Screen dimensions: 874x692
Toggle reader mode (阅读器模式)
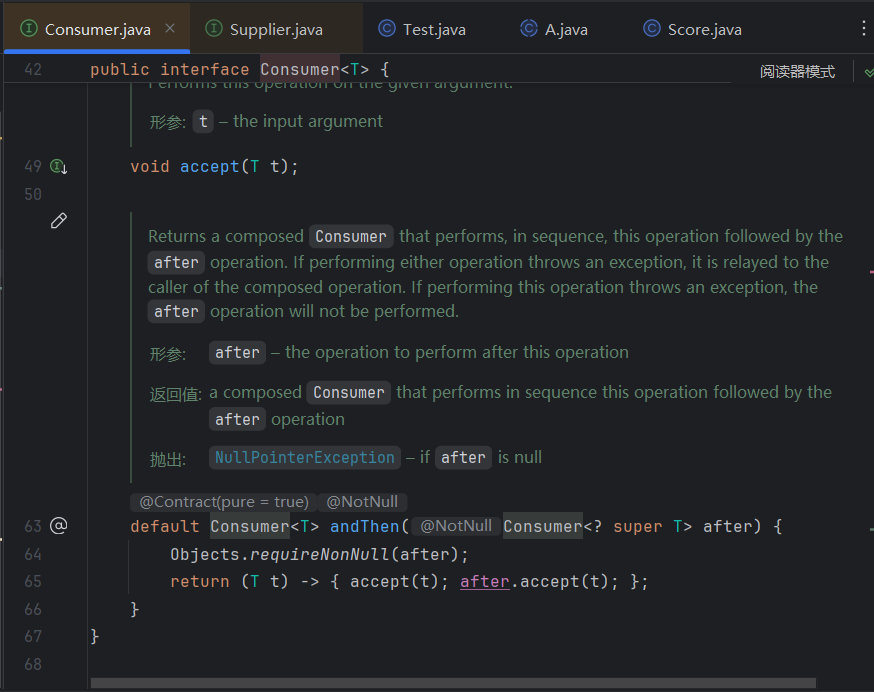(797, 71)
